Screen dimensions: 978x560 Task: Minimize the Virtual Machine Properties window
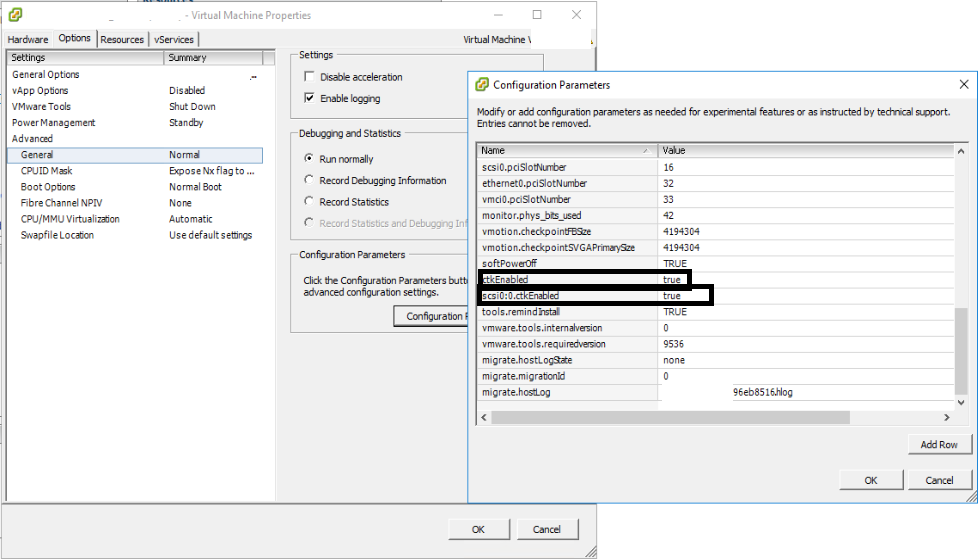pyautogui.click(x=498, y=14)
